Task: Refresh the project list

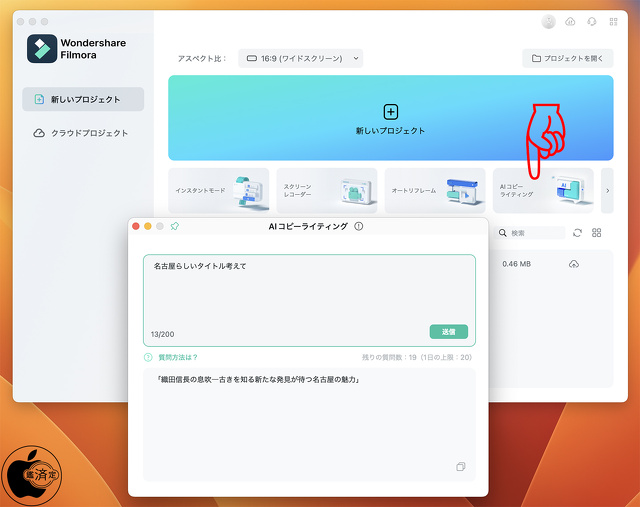Action: [x=577, y=233]
